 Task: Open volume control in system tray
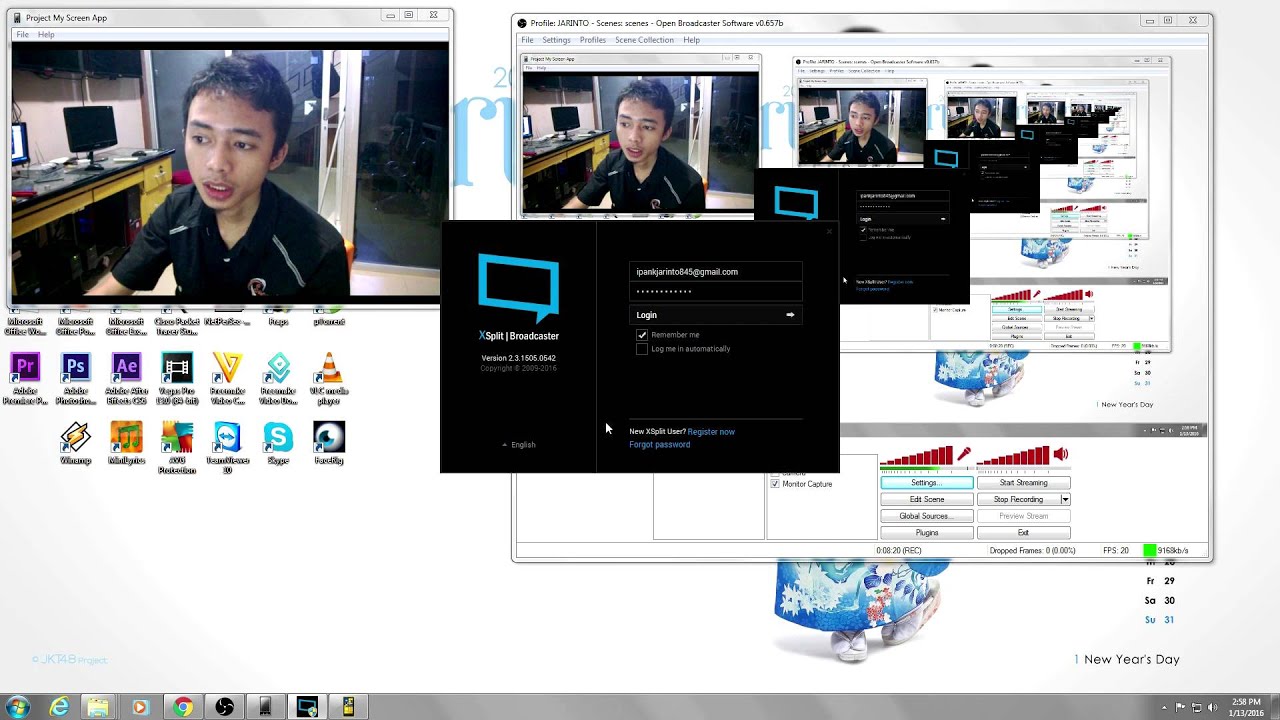pos(1214,707)
